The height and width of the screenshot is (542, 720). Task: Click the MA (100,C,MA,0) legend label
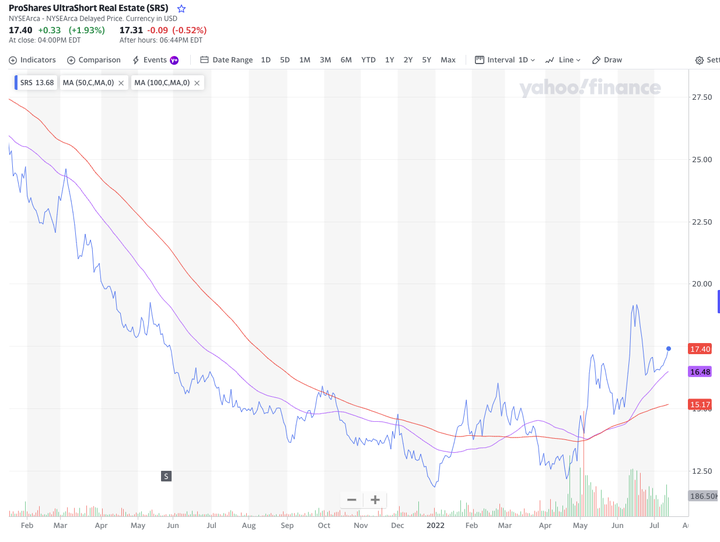click(162, 83)
